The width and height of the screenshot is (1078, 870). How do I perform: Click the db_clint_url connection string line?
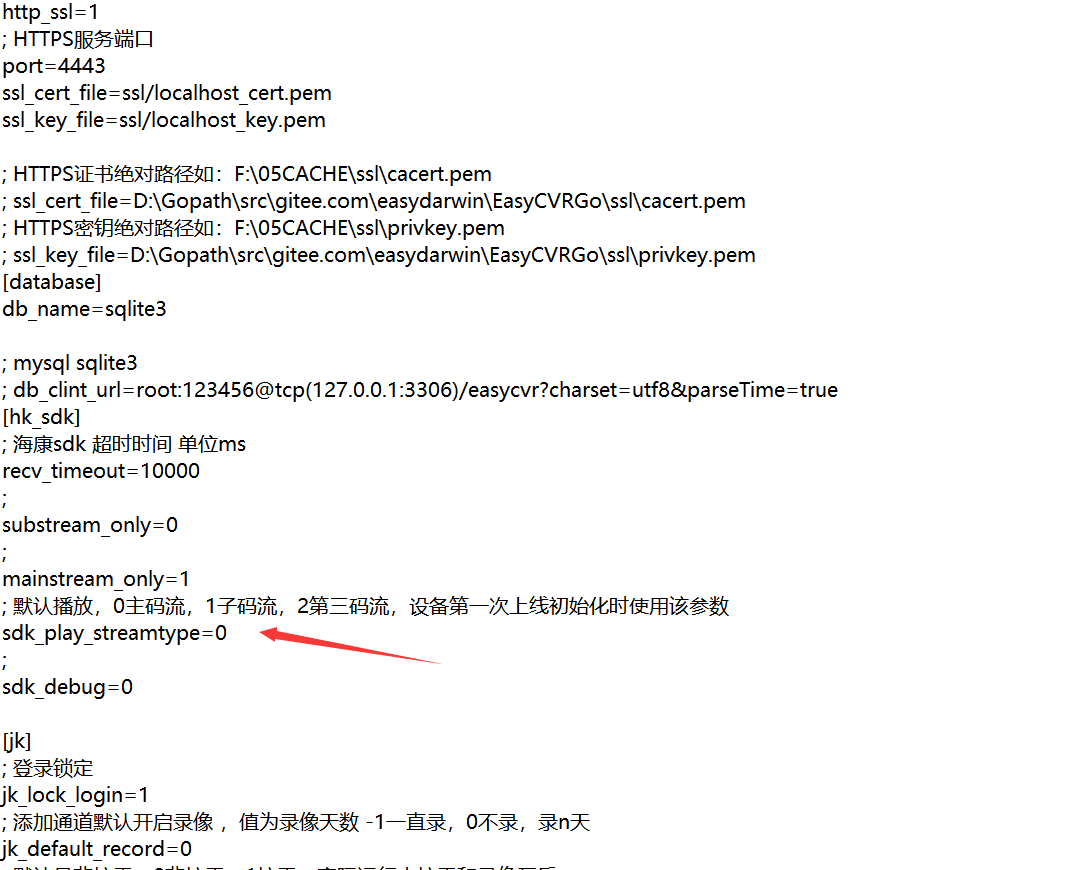420,390
